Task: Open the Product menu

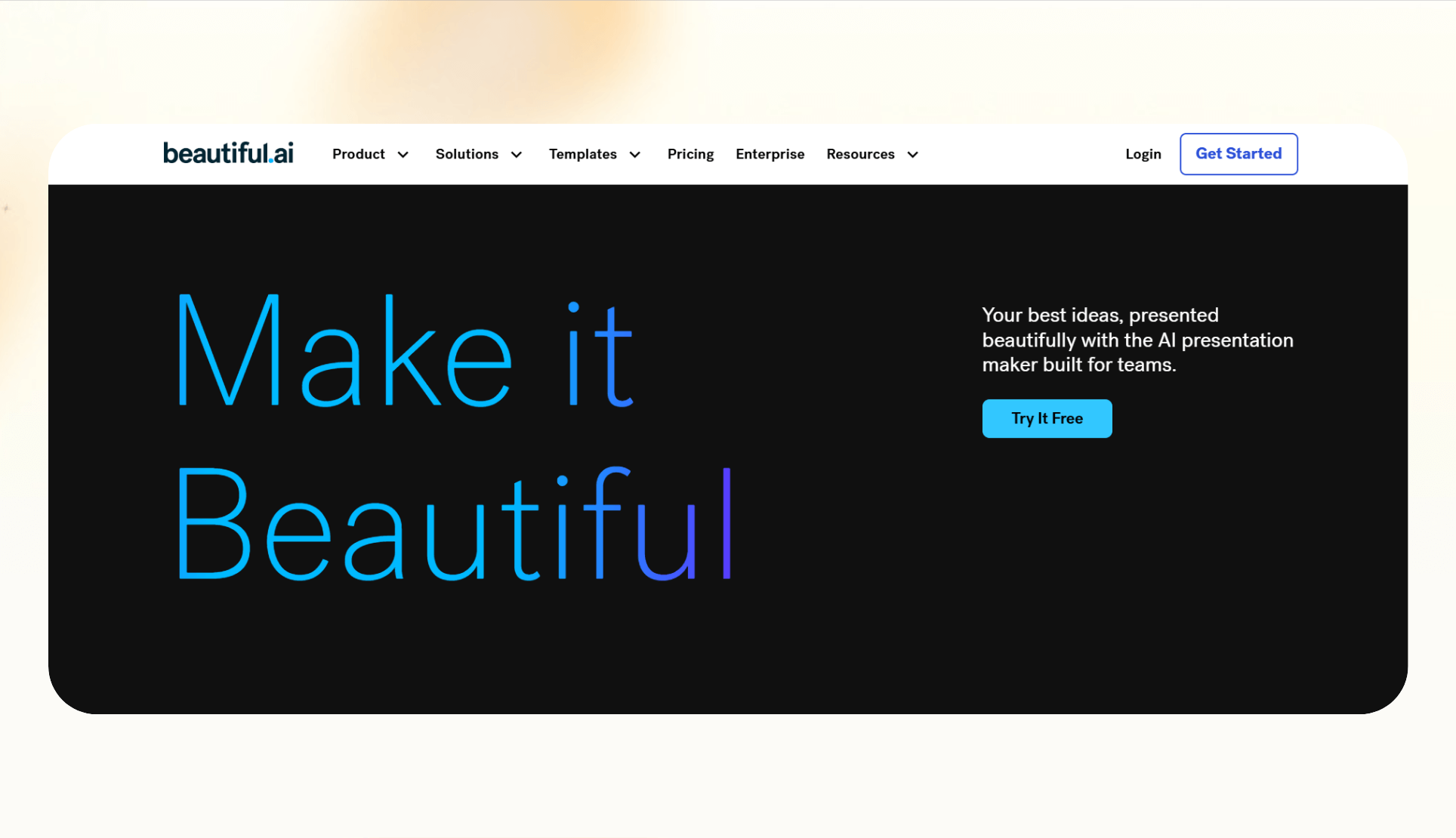Action: [358, 154]
